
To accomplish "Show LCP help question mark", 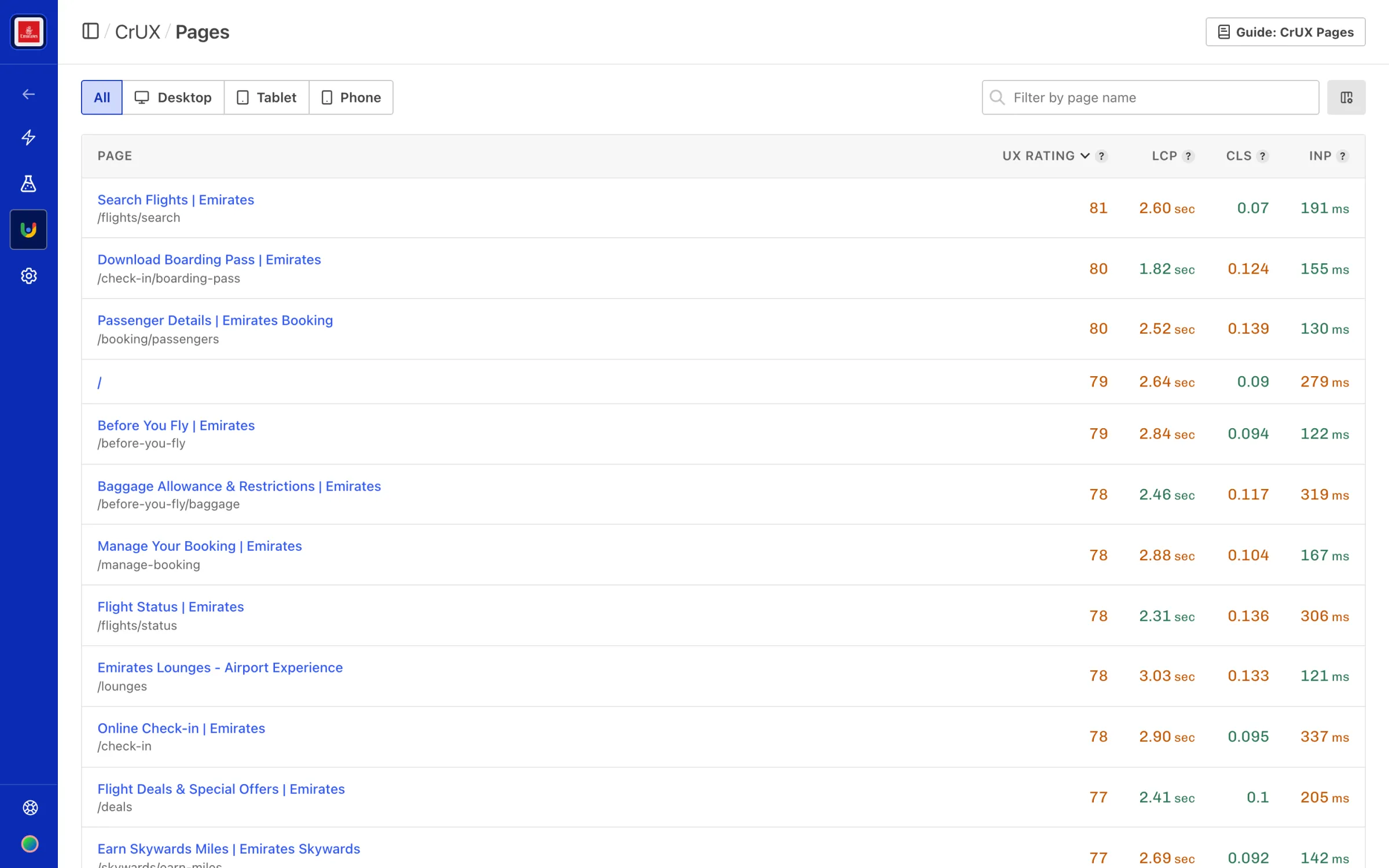I will (1188, 156).
